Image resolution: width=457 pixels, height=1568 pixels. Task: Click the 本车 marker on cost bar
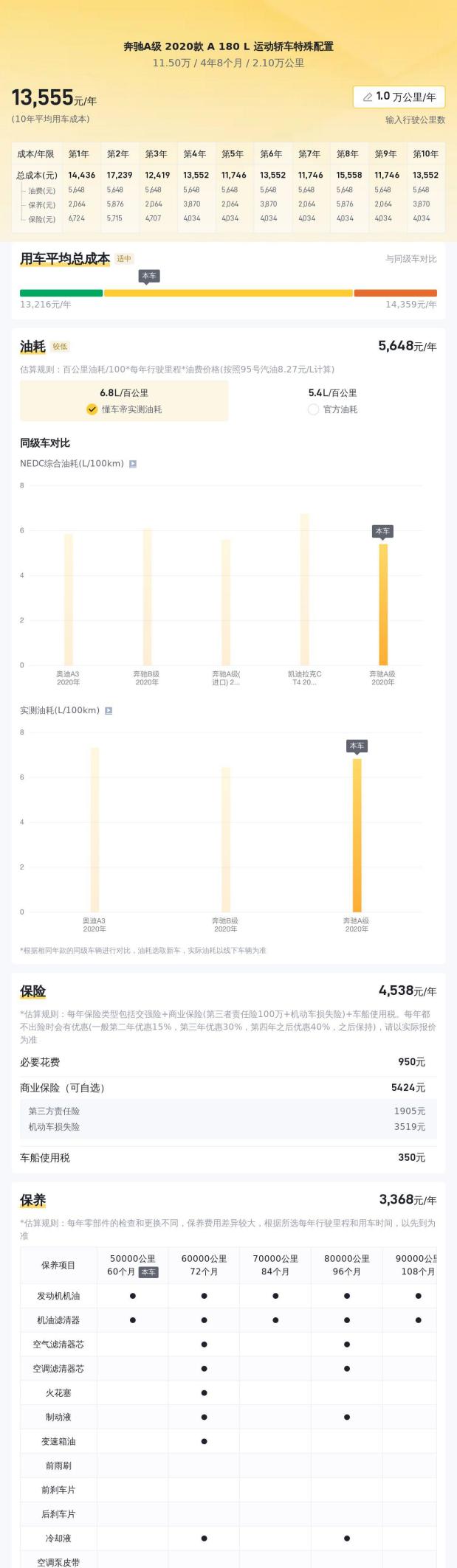click(x=149, y=277)
